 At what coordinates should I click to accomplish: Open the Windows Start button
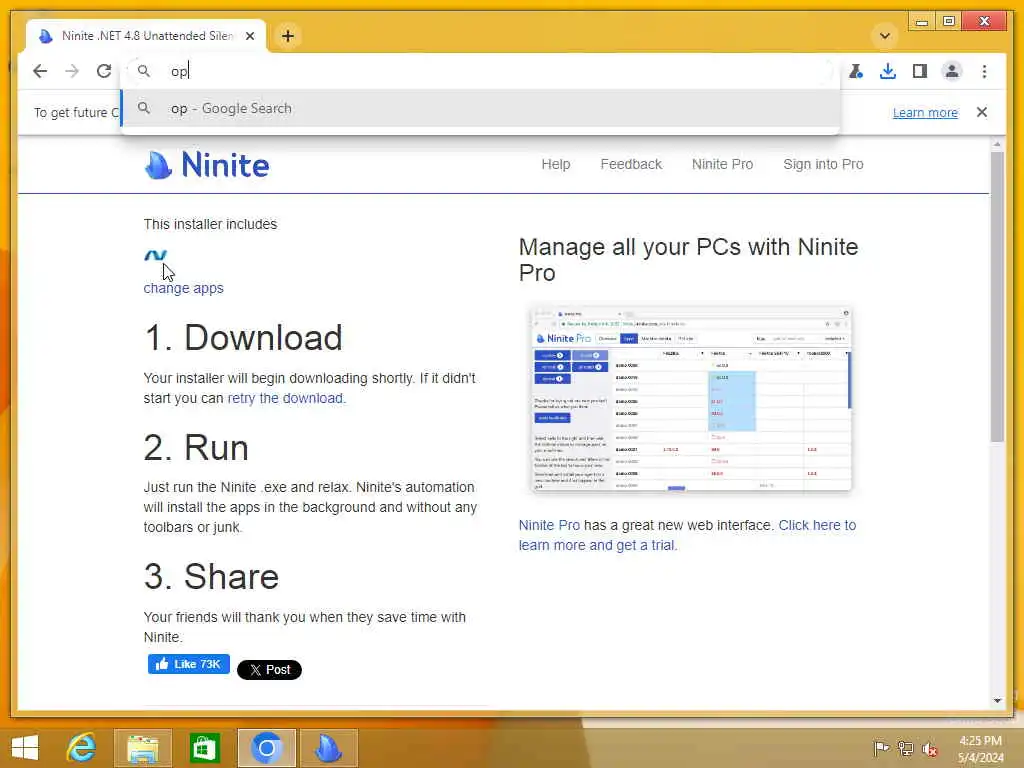[25, 748]
